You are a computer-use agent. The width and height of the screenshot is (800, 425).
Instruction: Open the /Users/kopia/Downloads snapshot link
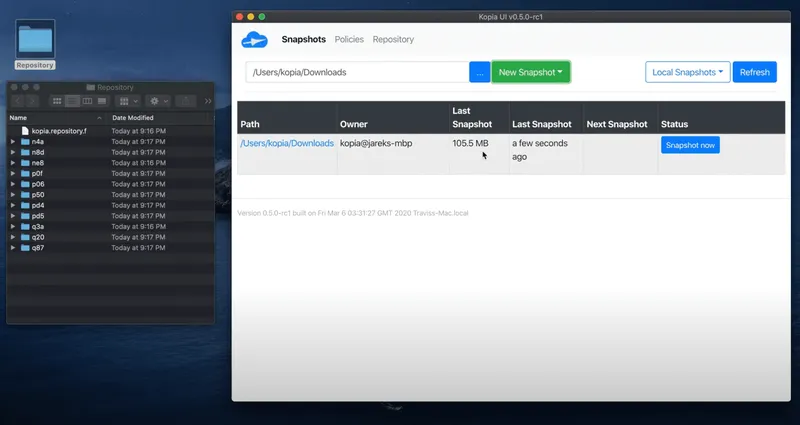coord(287,143)
